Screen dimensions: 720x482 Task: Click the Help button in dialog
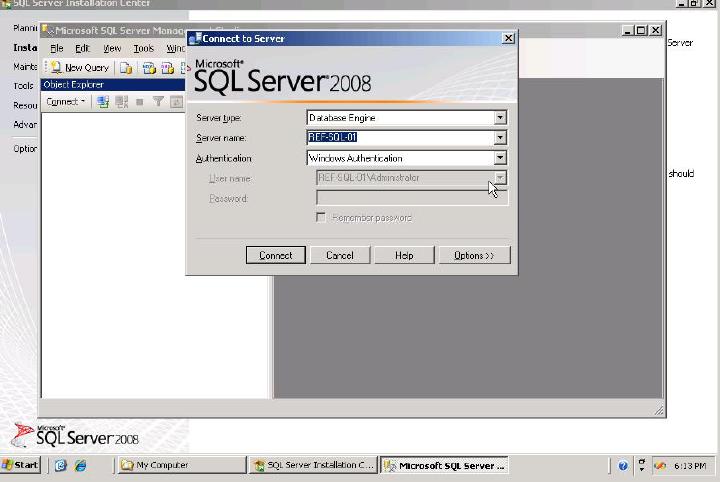point(404,255)
